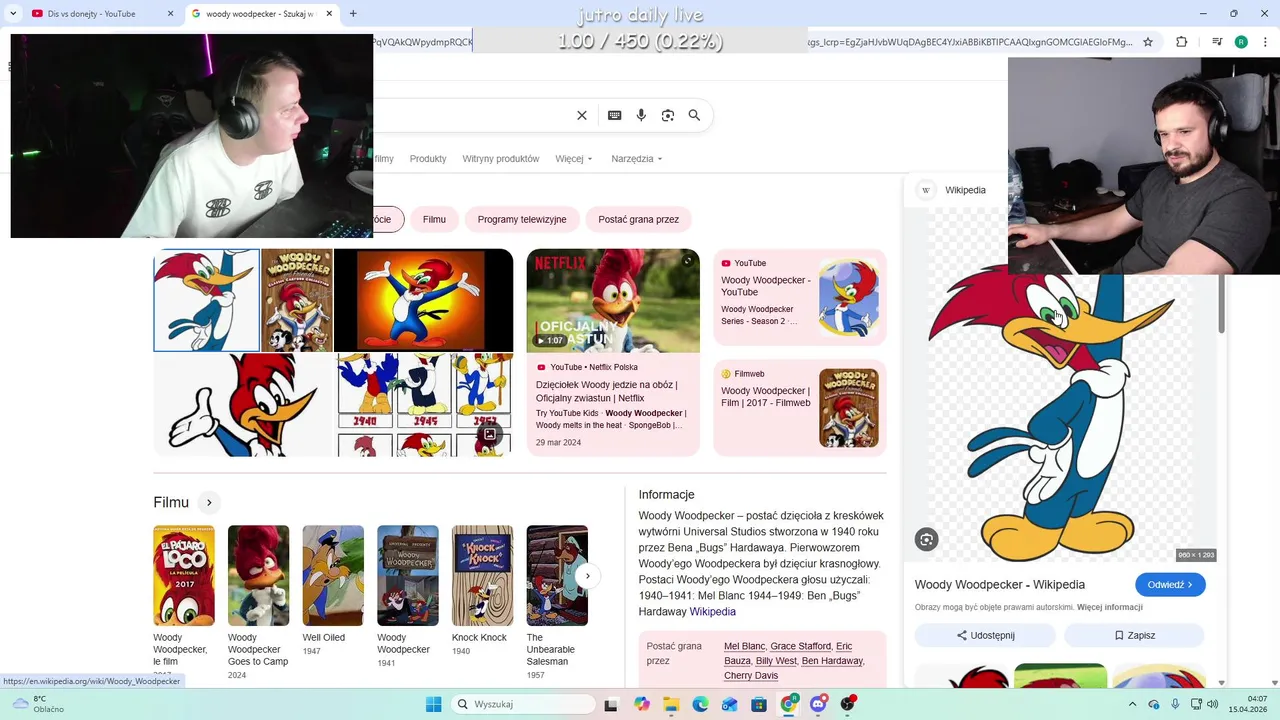Show hidden system tray icons

click(1133, 704)
